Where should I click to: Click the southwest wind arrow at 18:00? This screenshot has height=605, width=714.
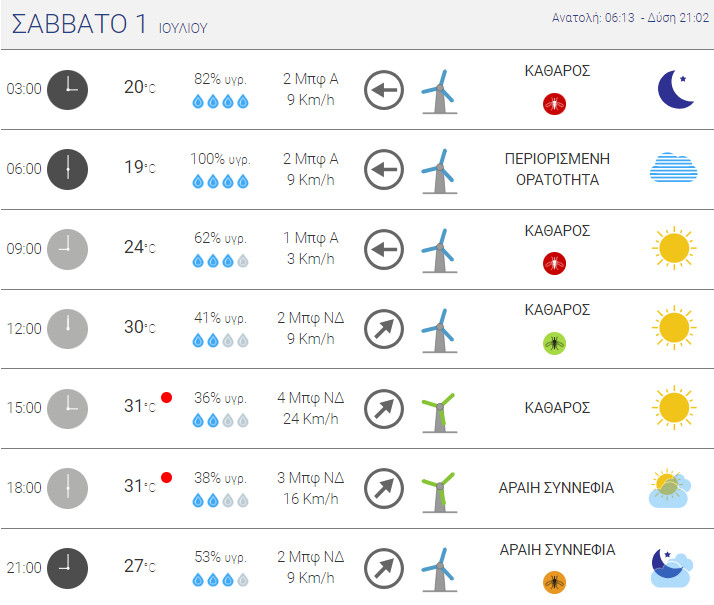[384, 488]
